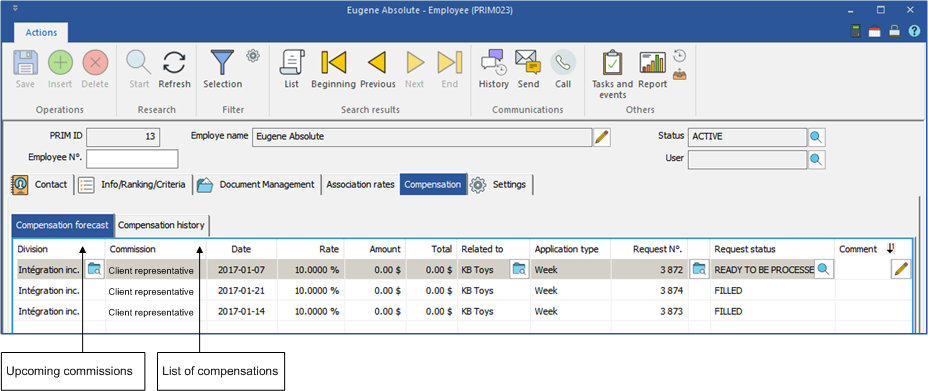Click the Rate column header
The height and width of the screenshot is (391, 928).
pos(310,249)
